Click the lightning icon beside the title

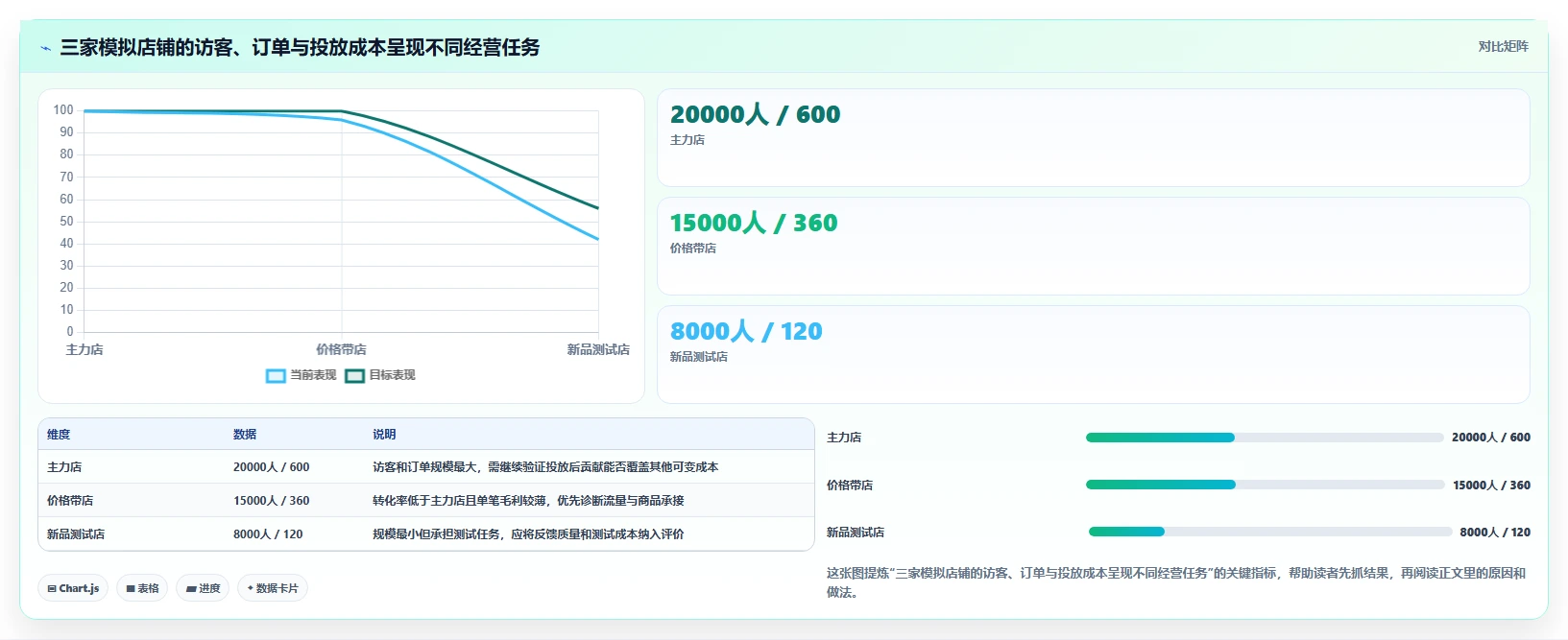[45, 48]
